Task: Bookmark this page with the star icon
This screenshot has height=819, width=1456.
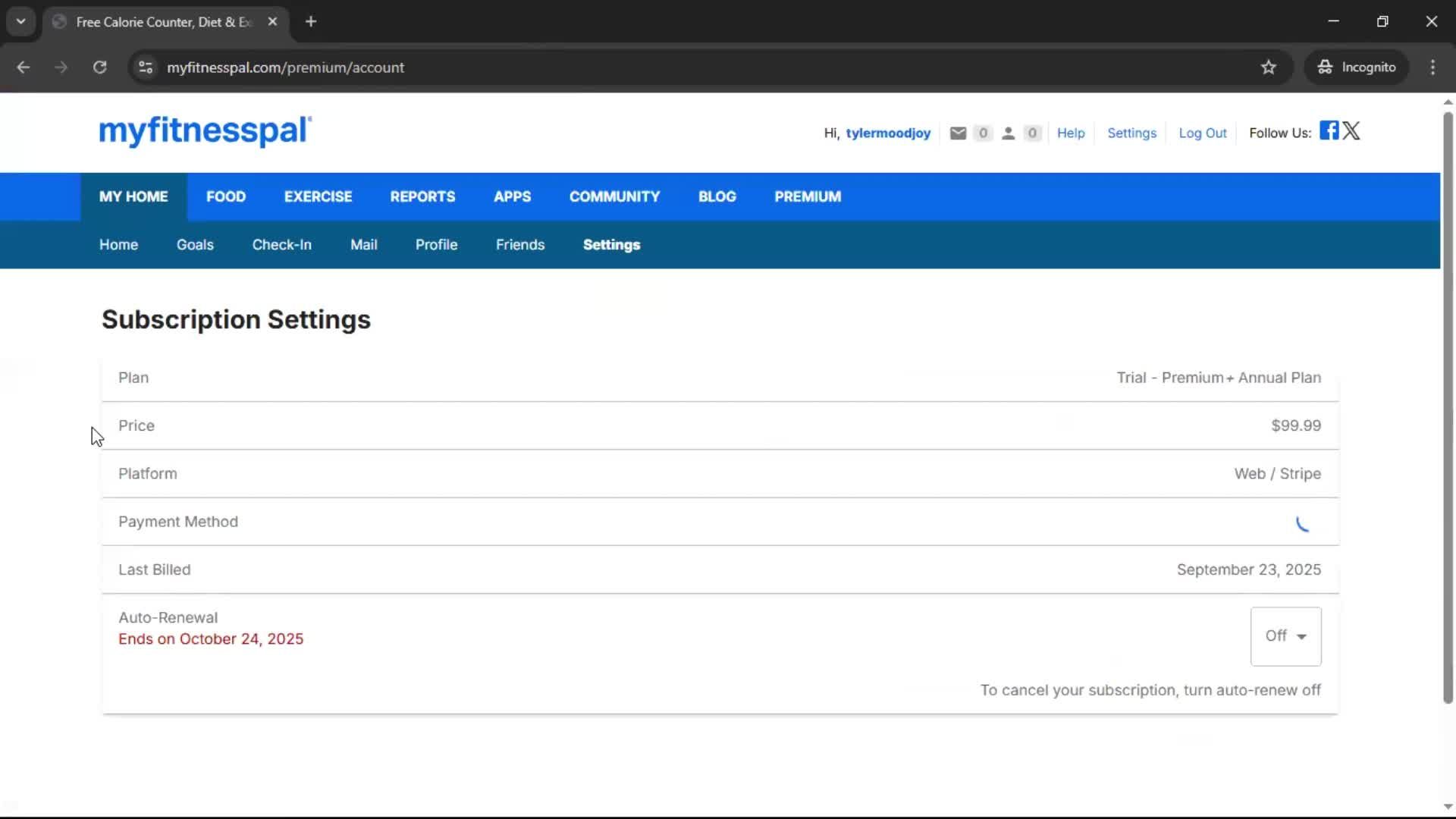Action: (x=1268, y=67)
